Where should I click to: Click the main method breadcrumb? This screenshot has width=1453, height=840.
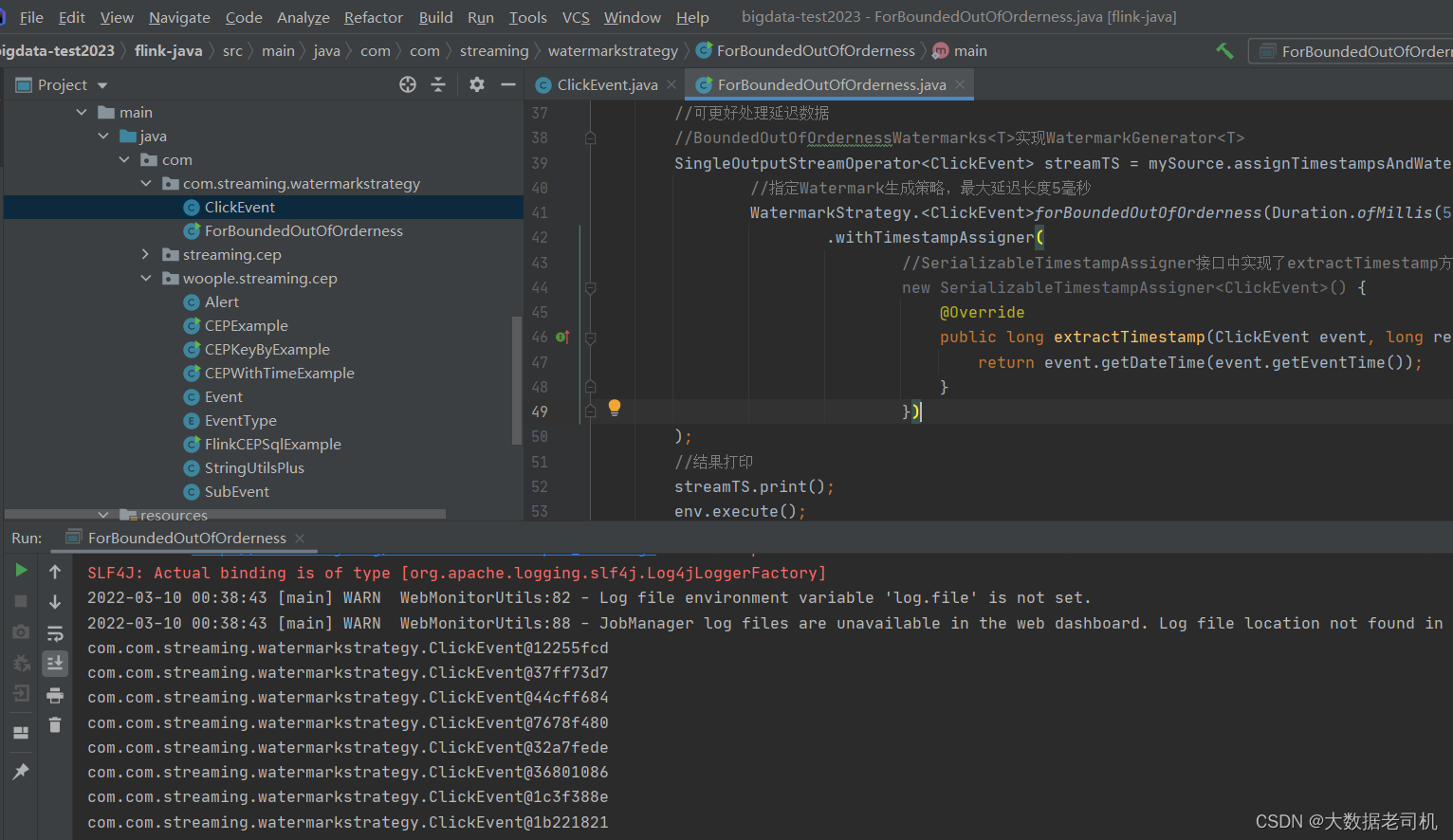click(960, 50)
